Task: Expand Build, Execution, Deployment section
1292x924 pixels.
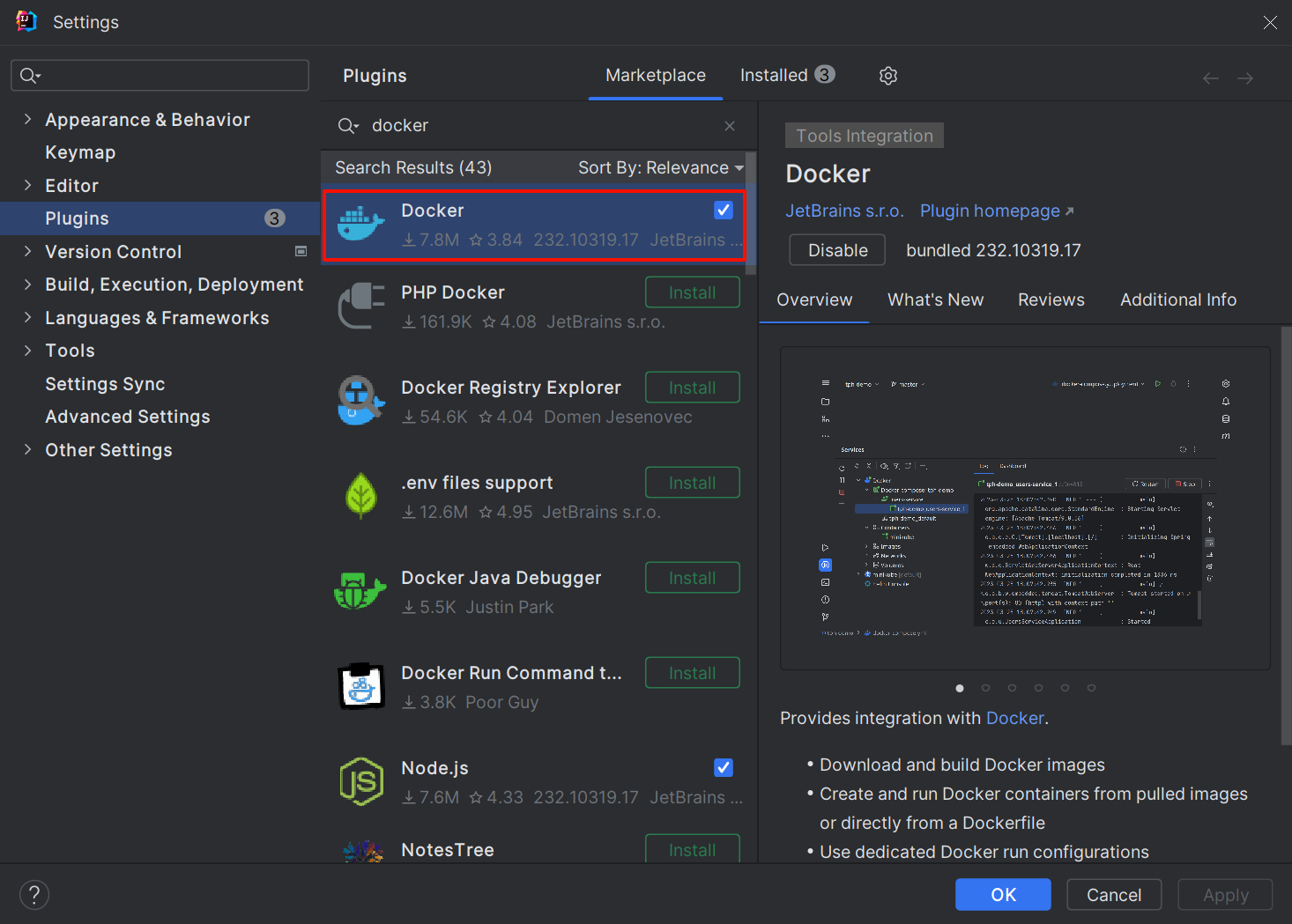Action: (27, 285)
